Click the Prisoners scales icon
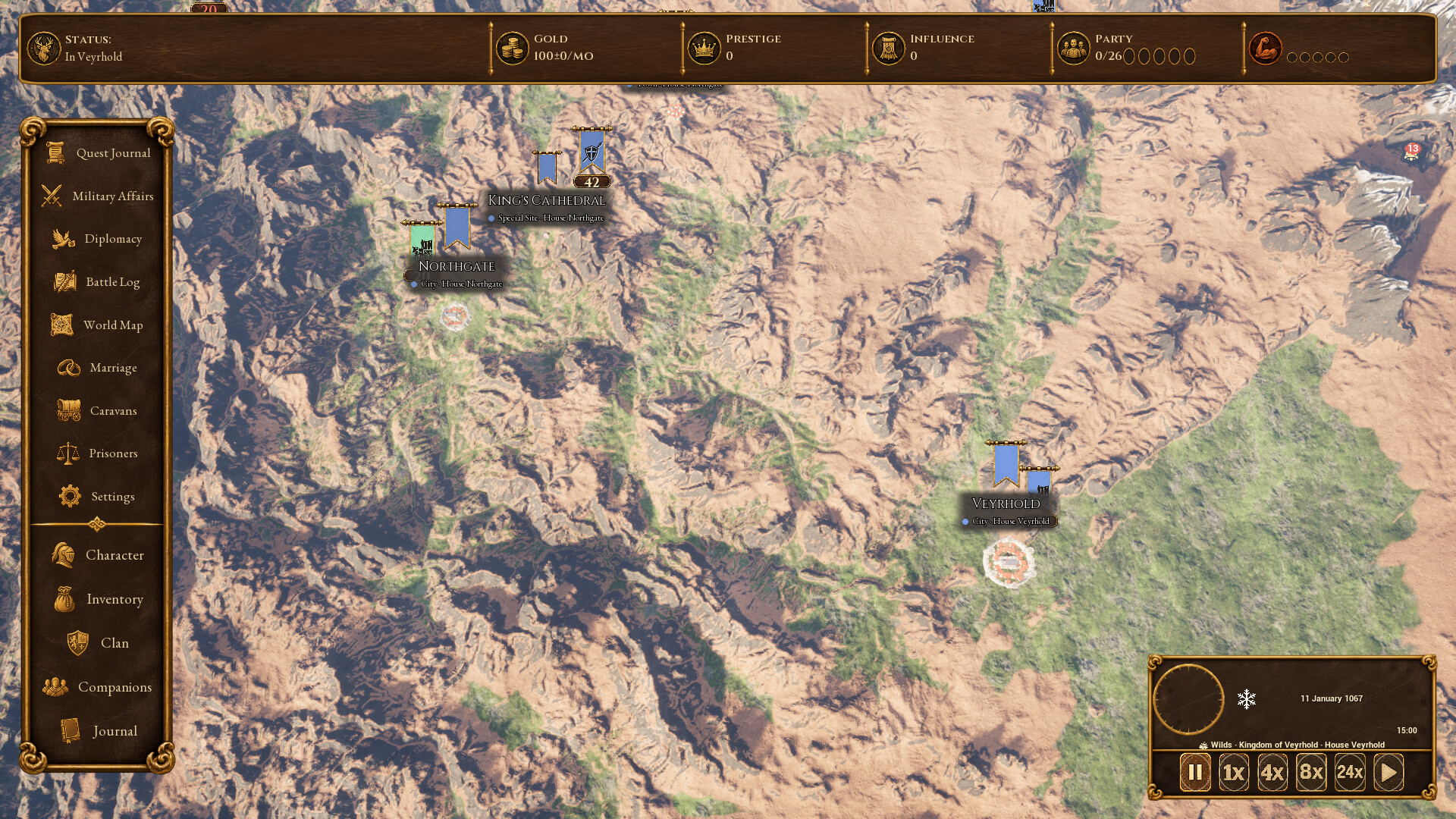This screenshot has width=1456, height=819. [x=68, y=453]
